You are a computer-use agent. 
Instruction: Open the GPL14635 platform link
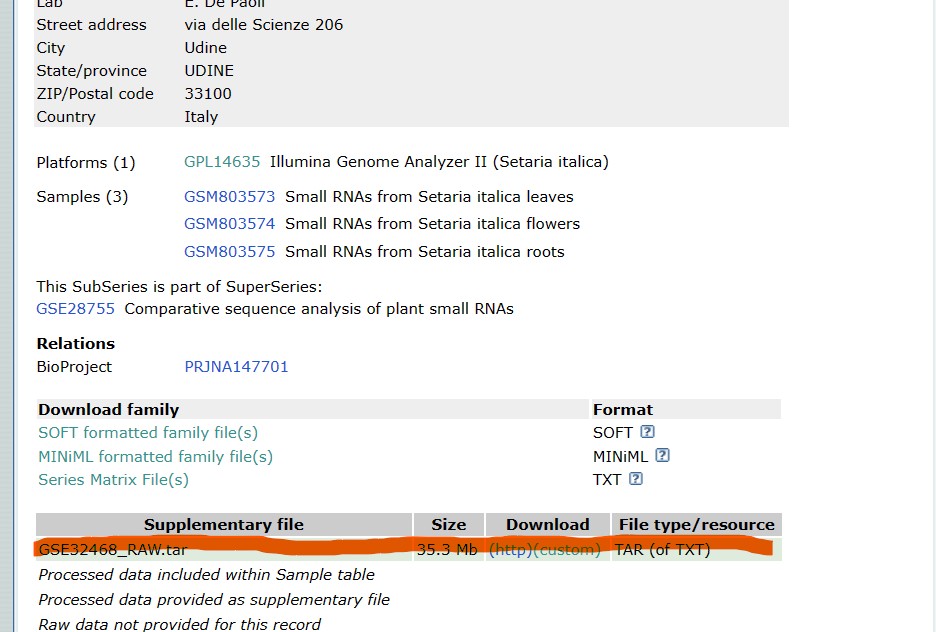click(x=222, y=162)
